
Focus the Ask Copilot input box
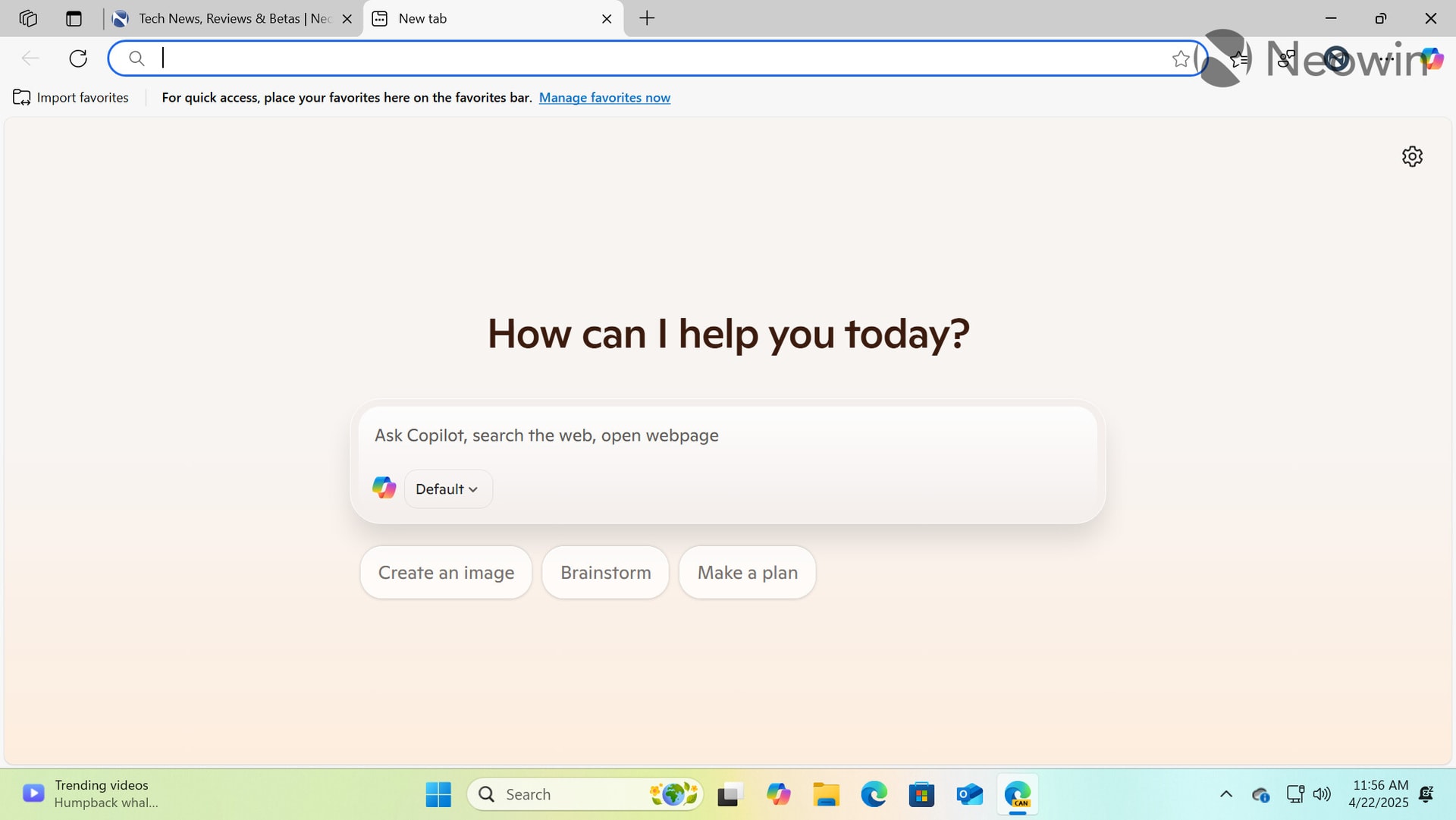726,435
